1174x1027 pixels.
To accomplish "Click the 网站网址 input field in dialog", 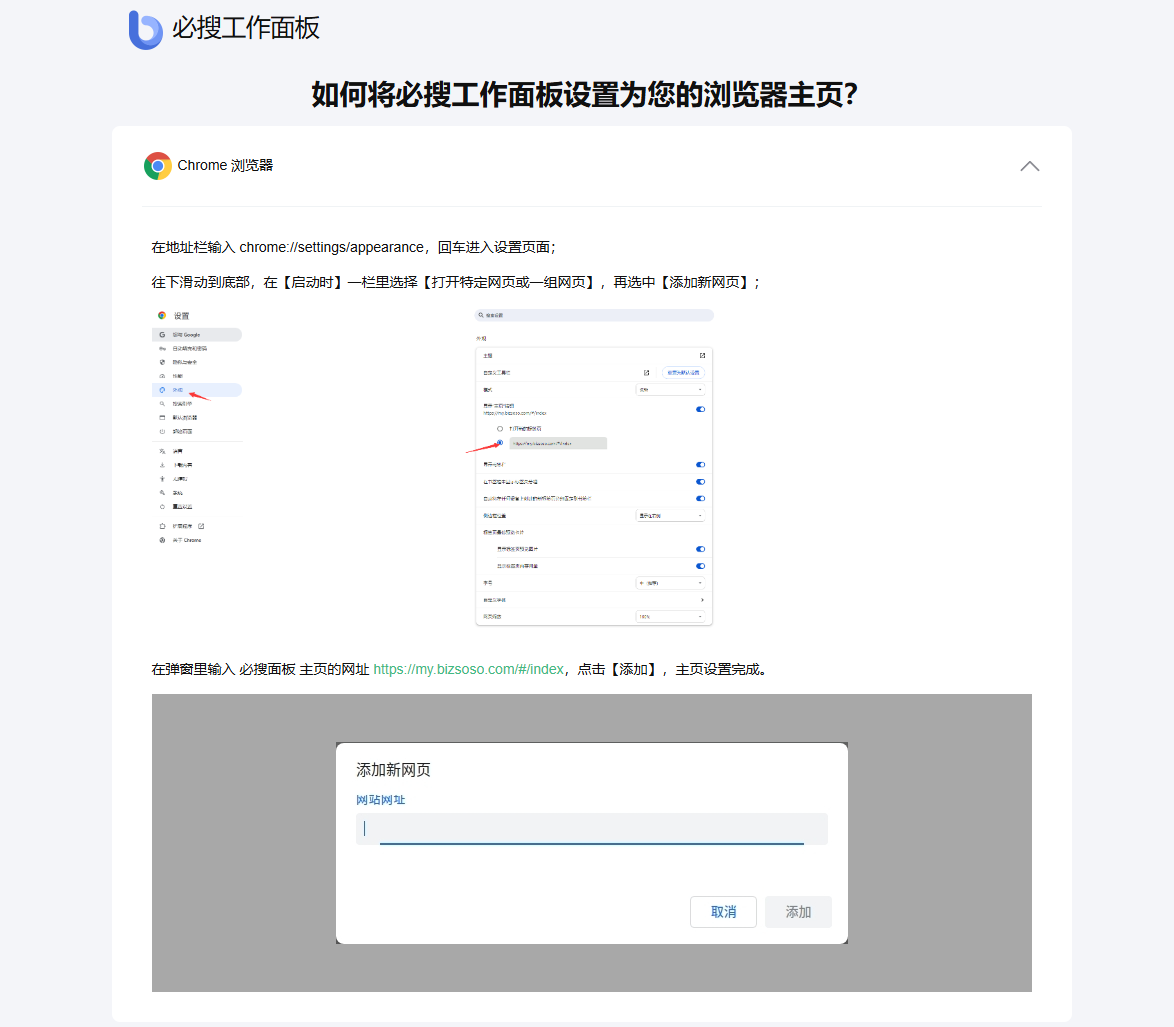I will [x=591, y=829].
